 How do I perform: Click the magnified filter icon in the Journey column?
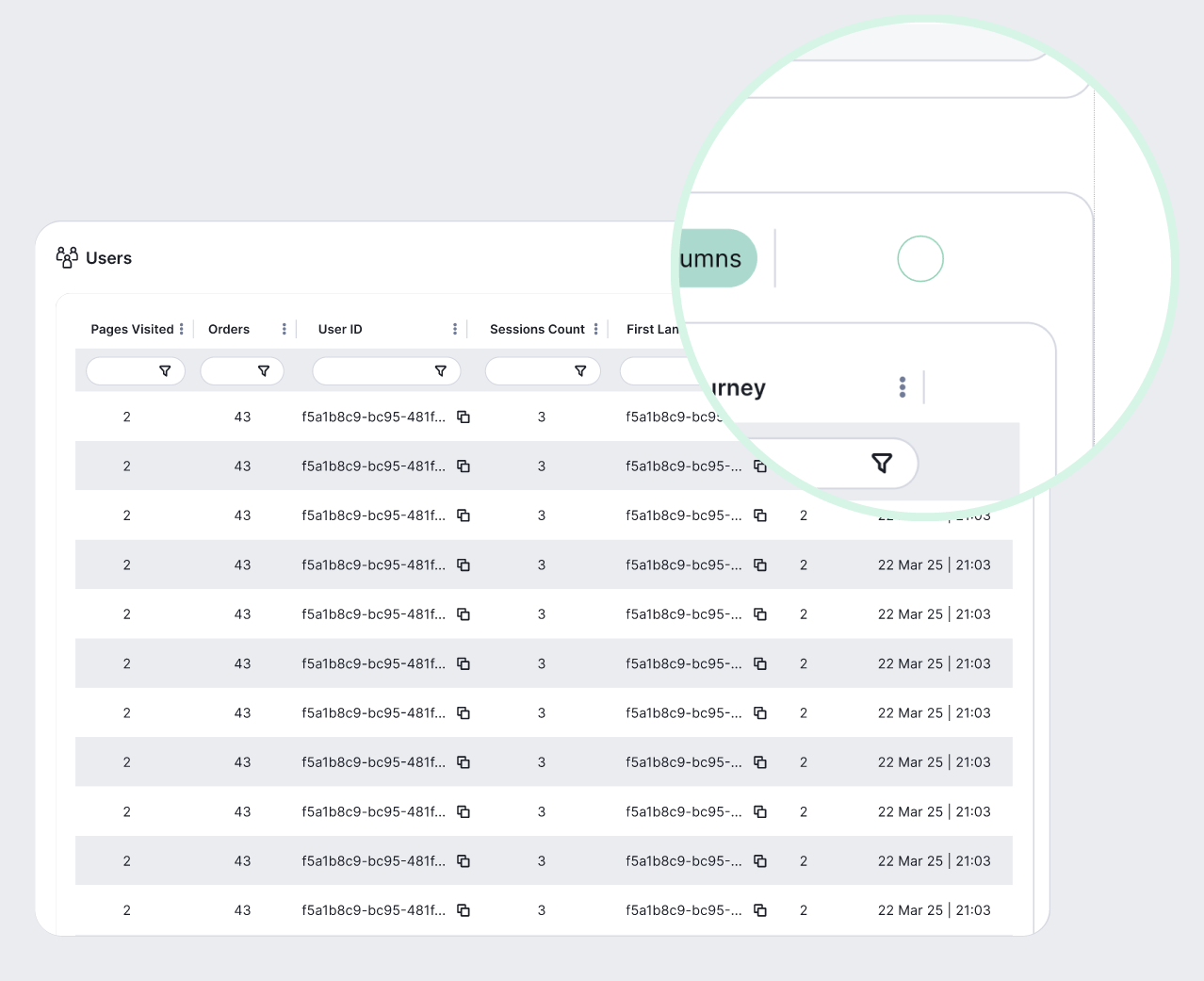(x=881, y=463)
